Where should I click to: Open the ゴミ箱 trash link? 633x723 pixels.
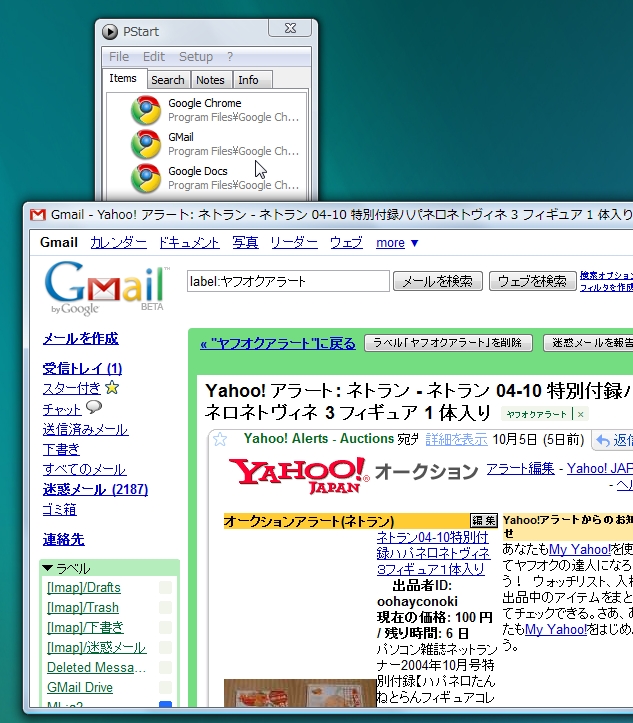click(x=59, y=510)
